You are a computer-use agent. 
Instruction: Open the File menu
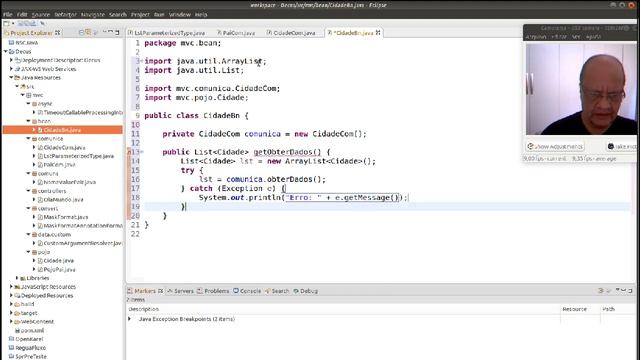coord(7,14)
